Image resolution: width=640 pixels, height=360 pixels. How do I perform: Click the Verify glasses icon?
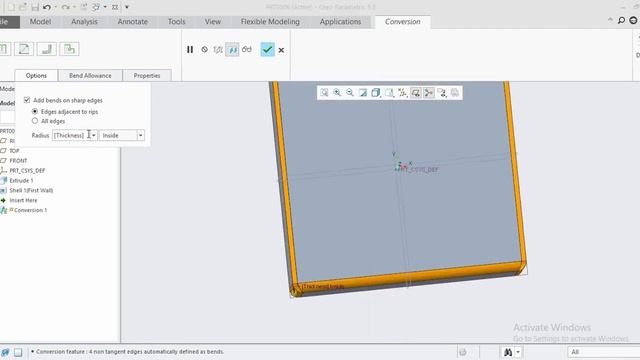point(247,49)
